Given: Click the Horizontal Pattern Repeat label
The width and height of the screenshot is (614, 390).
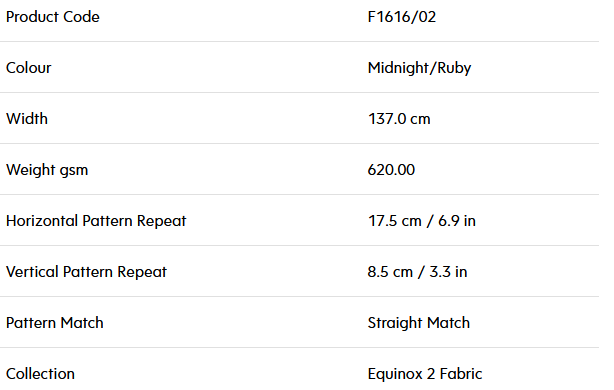Looking at the screenshot, I should click(x=96, y=221).
